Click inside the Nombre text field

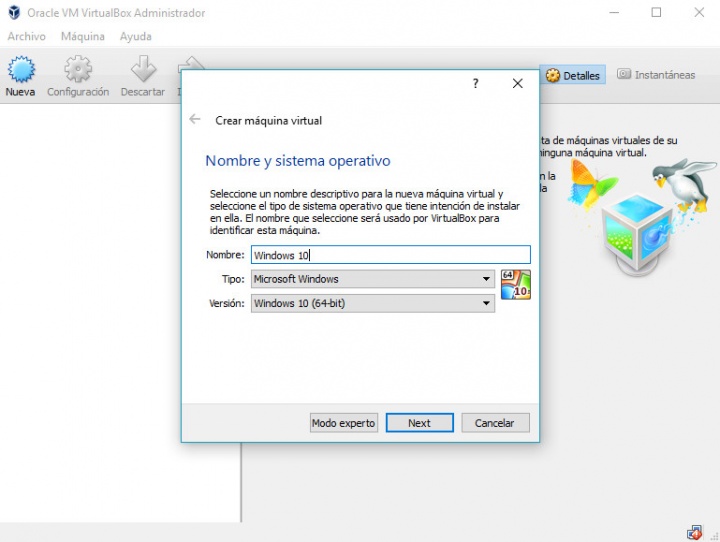391,254
